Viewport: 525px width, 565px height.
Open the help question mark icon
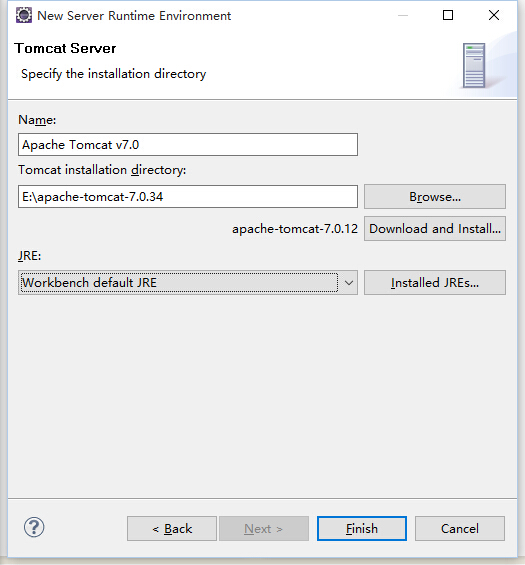[34, 528]
